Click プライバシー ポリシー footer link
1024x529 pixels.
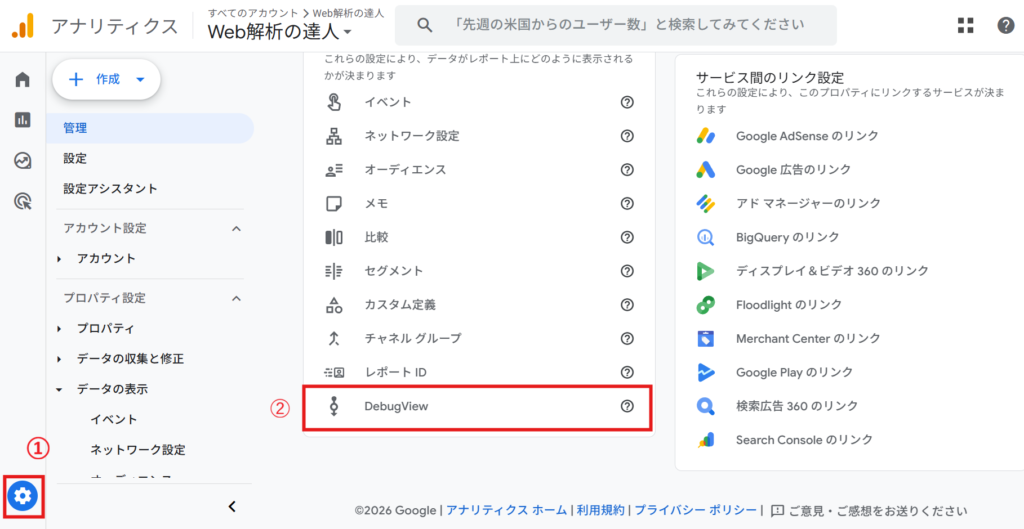pyautogui.click(x=695, y=510)
